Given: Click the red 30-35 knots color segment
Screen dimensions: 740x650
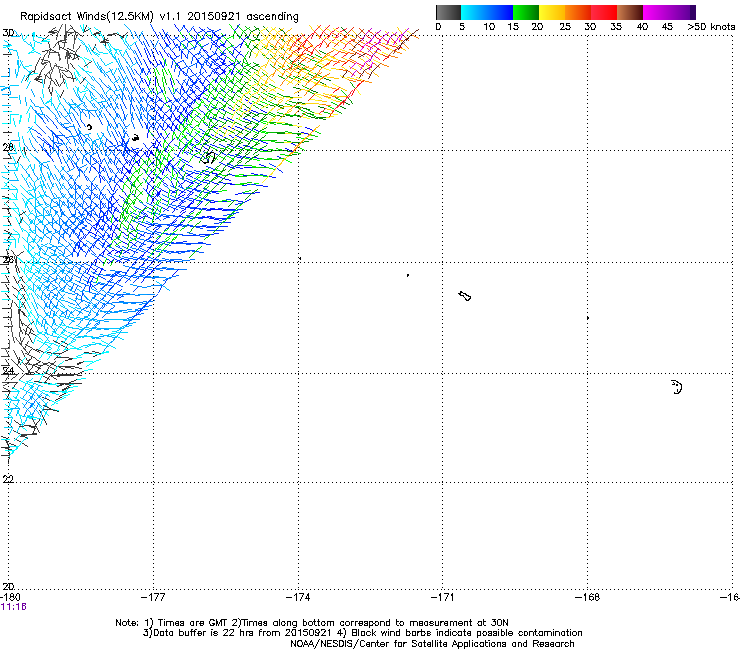Looking at the screenshot, I should click(604, 12).
